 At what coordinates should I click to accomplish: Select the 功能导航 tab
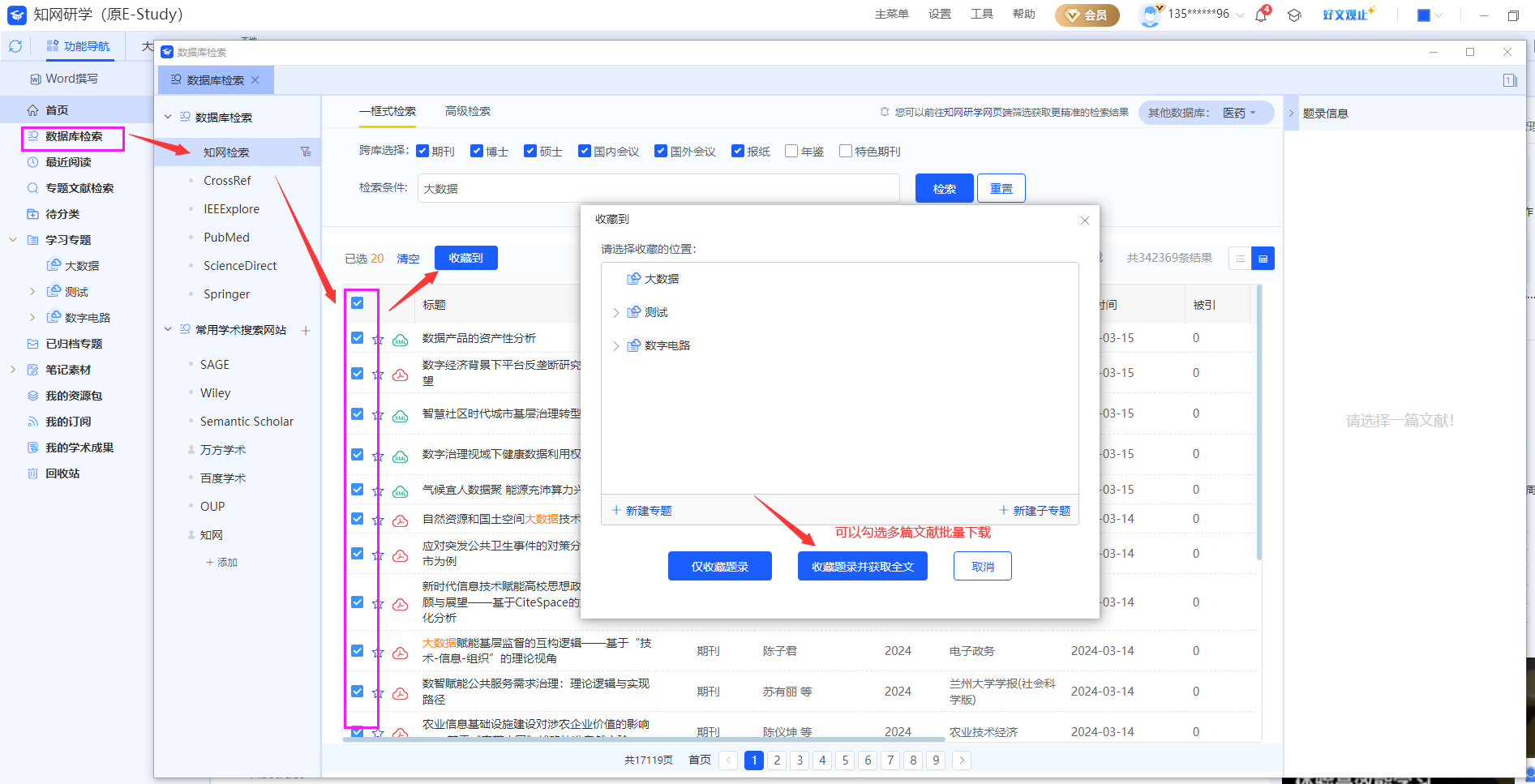79,46
